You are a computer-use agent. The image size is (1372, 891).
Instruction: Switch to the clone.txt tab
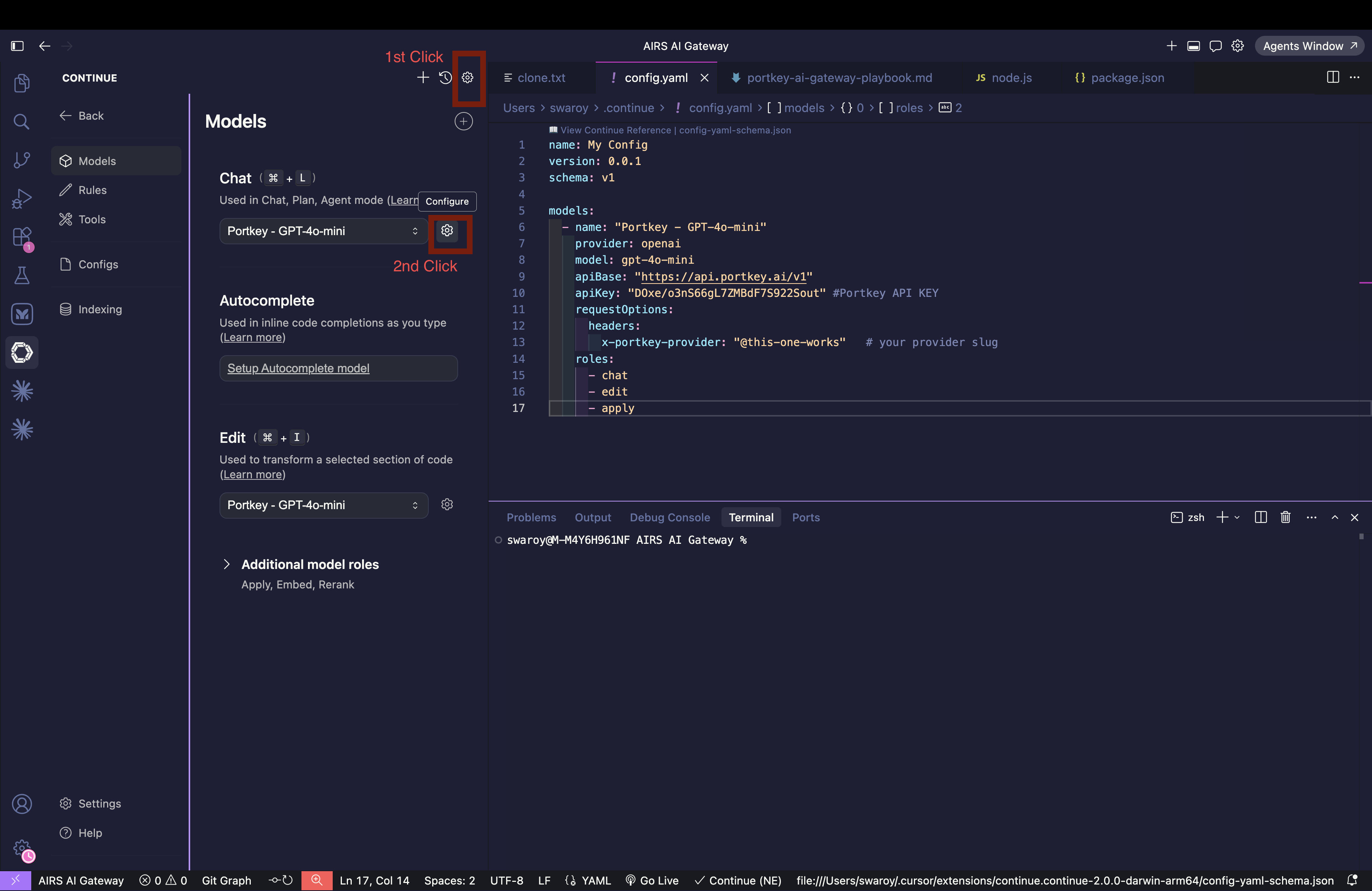(541, 77)
